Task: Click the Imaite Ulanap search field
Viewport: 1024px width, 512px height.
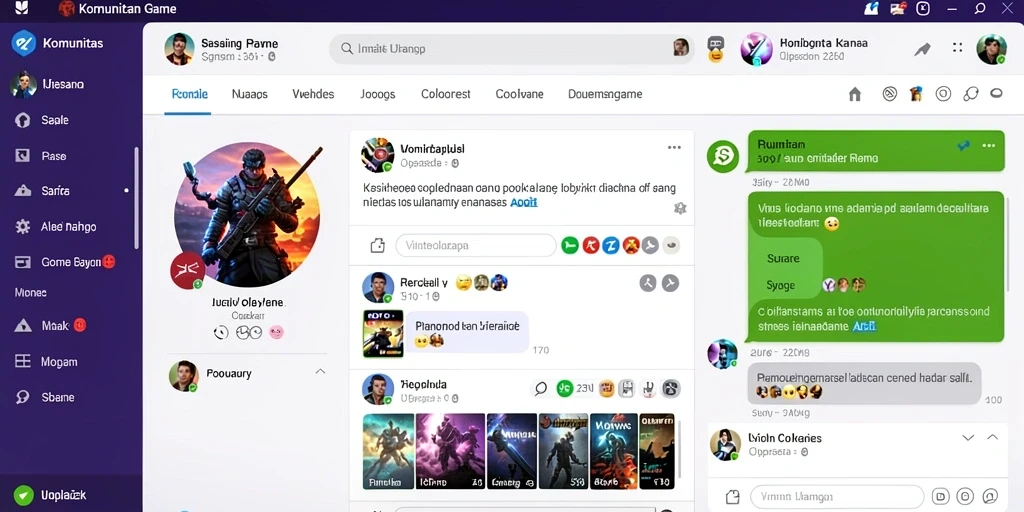Action: 511,48
